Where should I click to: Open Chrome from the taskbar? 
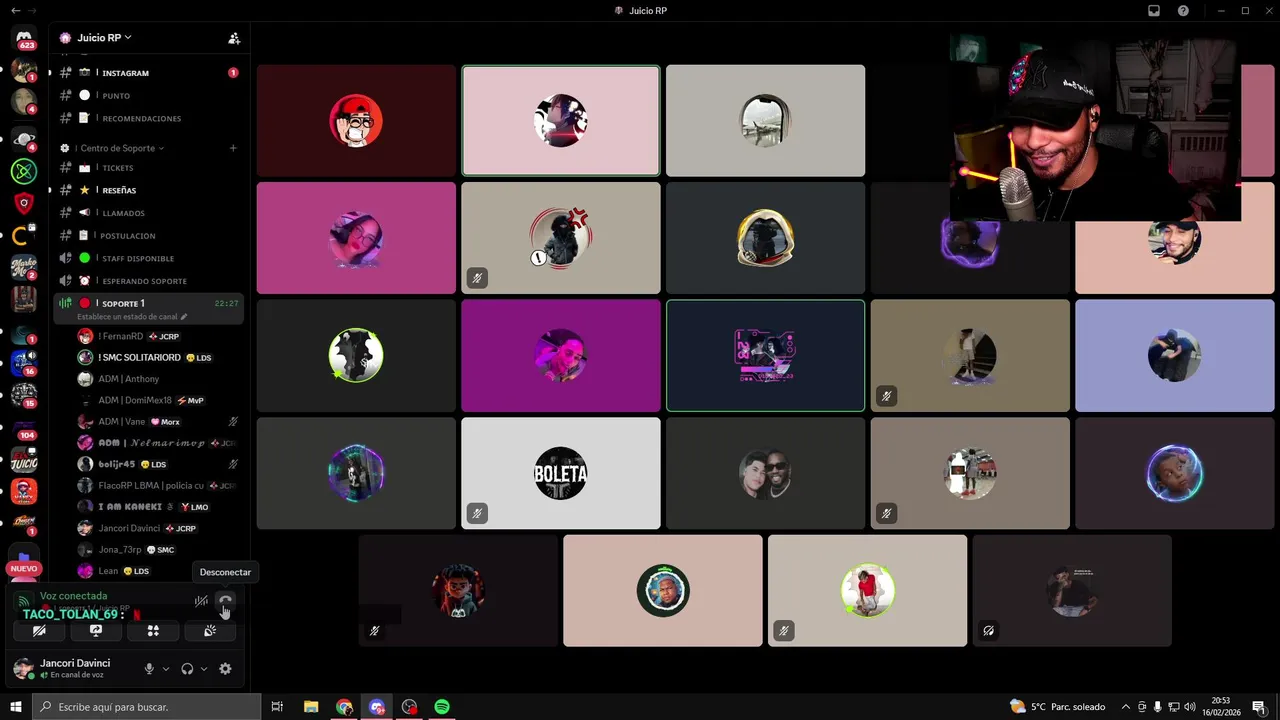coord(344,707)
